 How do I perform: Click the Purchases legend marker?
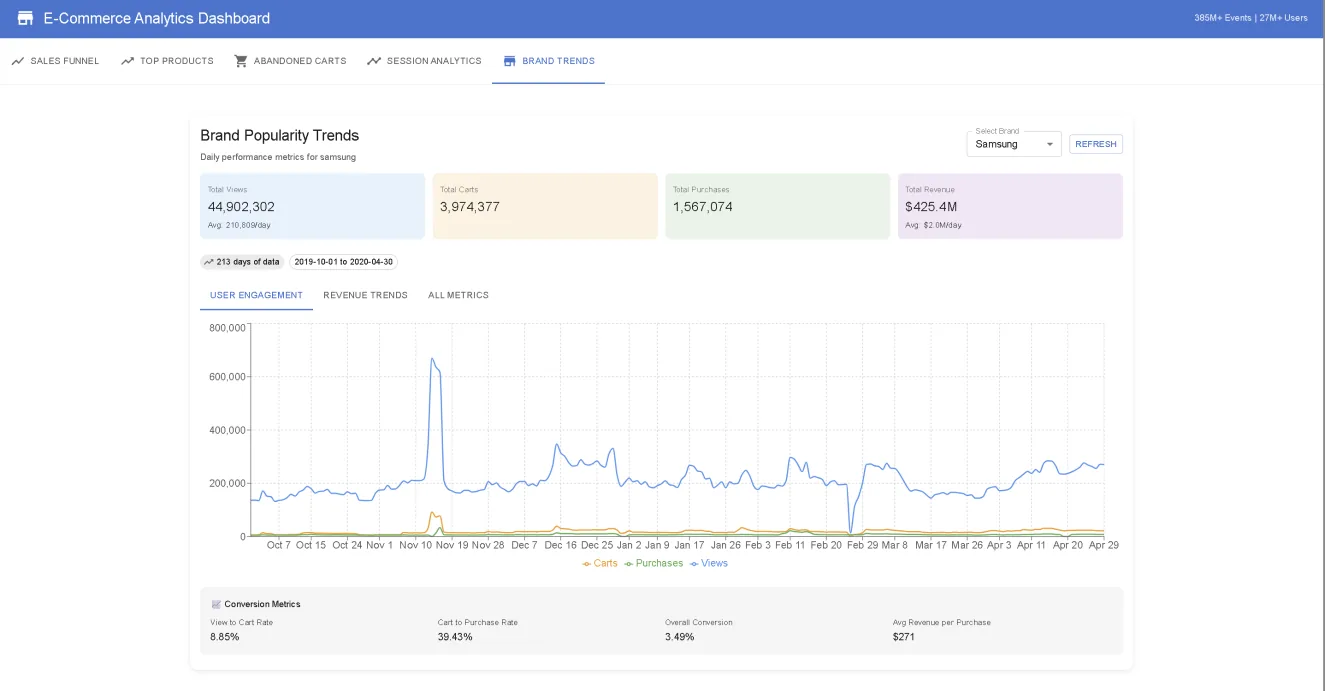[629, 564]
